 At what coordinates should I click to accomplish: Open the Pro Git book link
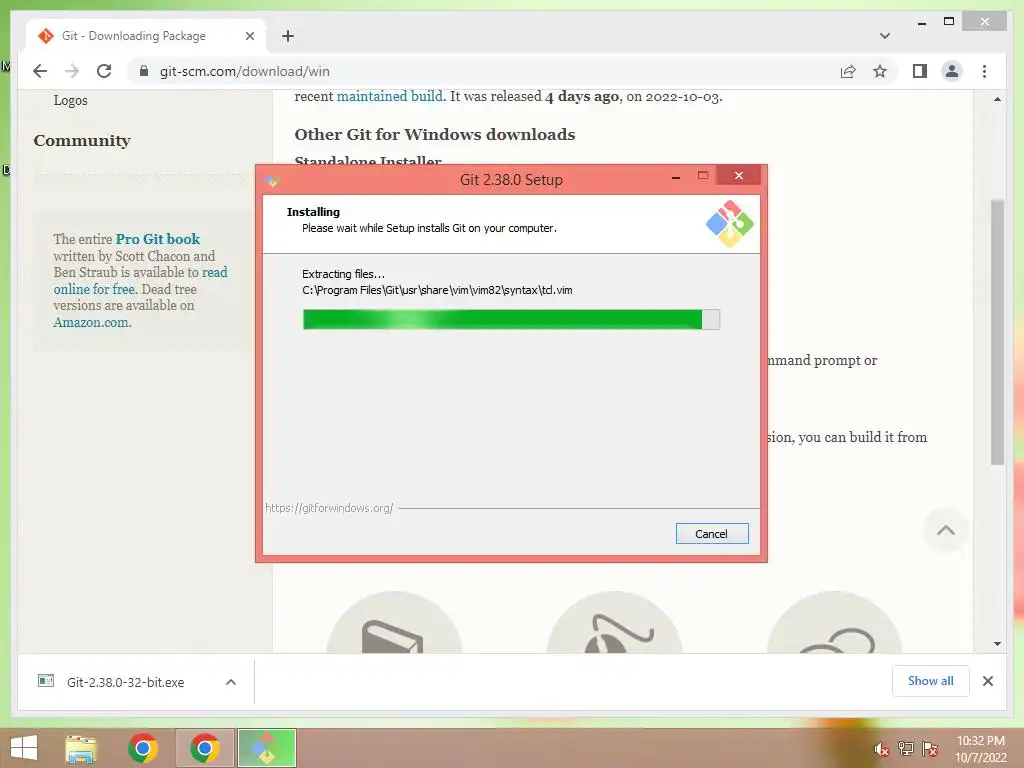157,239
